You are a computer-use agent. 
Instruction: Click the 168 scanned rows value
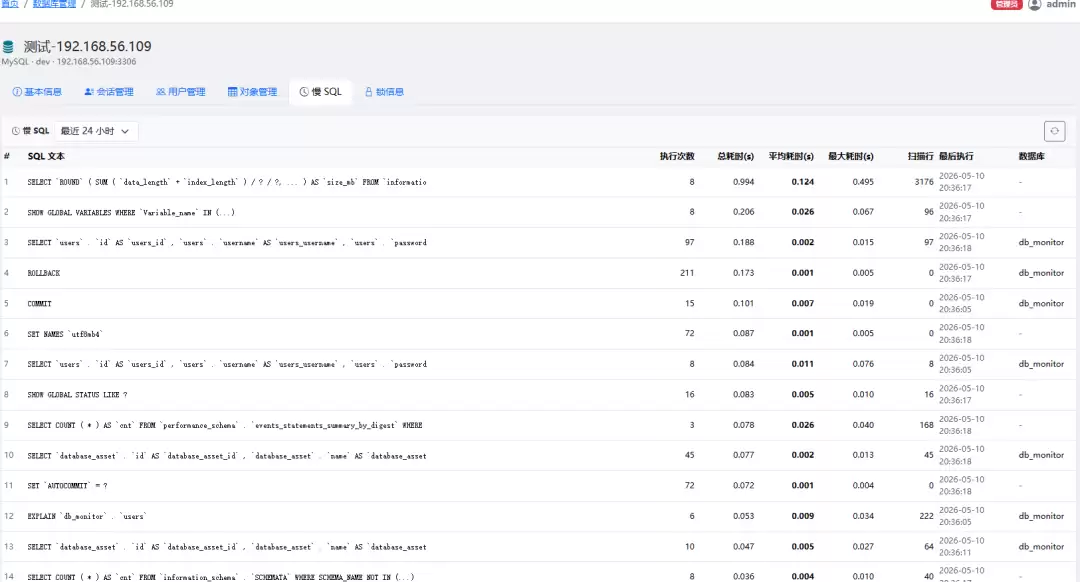[x=926, y=425]
